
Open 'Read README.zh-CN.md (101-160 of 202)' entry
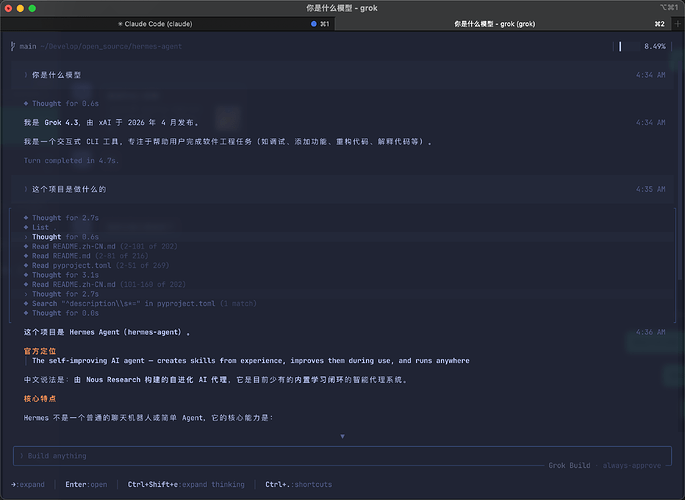tap(105, 285)
